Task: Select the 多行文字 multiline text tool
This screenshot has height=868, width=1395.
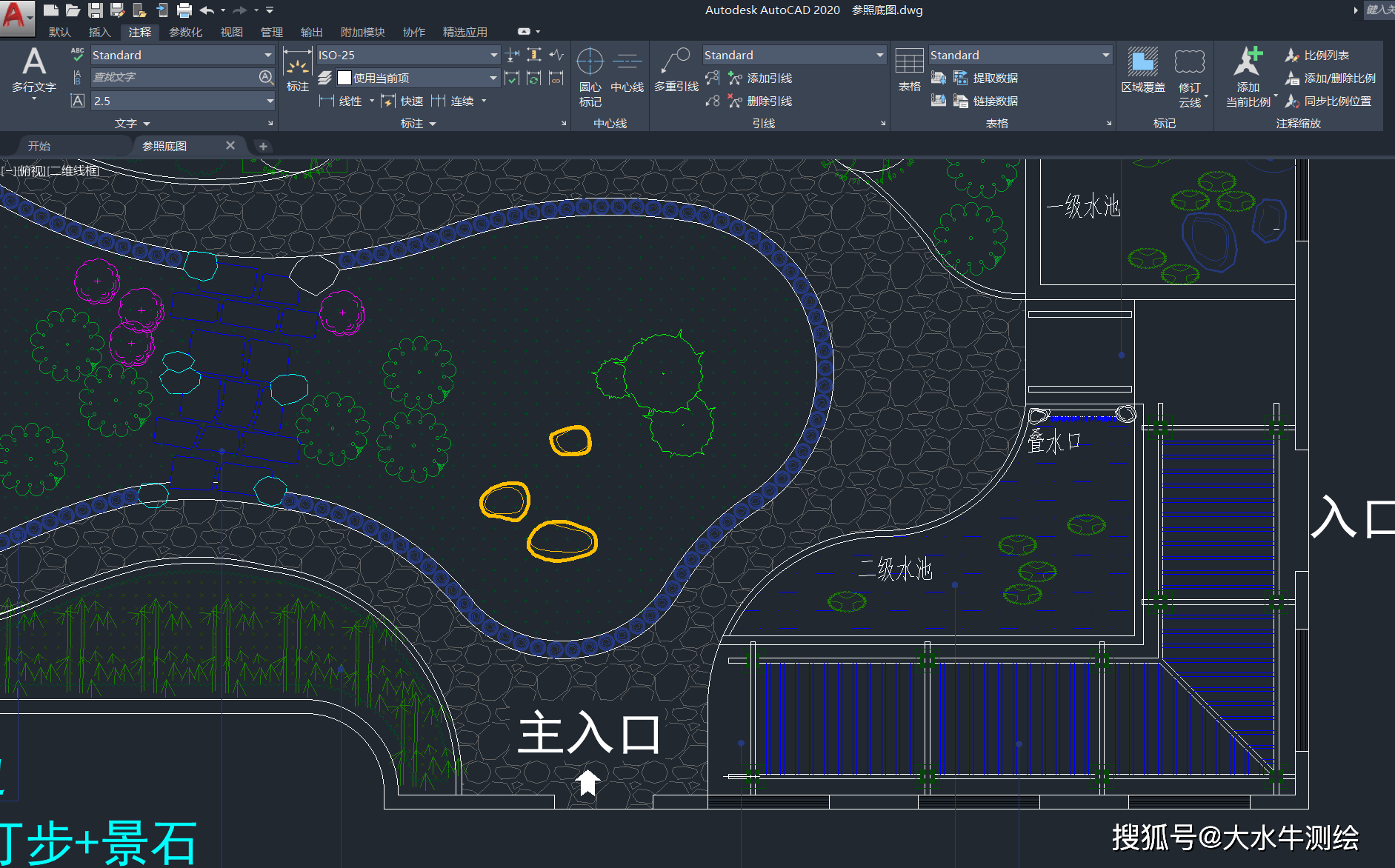Action: click(34, 69)
